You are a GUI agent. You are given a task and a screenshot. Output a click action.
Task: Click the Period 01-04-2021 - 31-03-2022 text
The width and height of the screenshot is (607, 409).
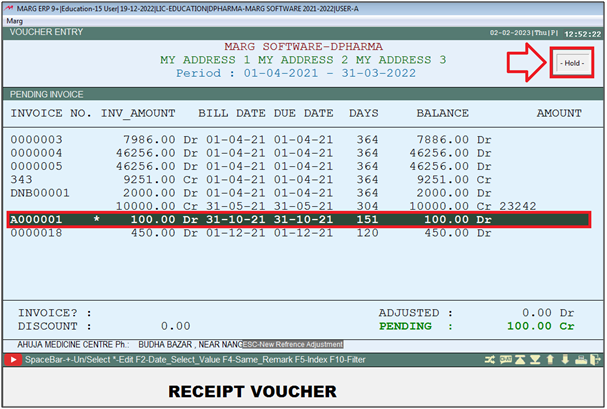pyautogui.click(x=296, y=73)
